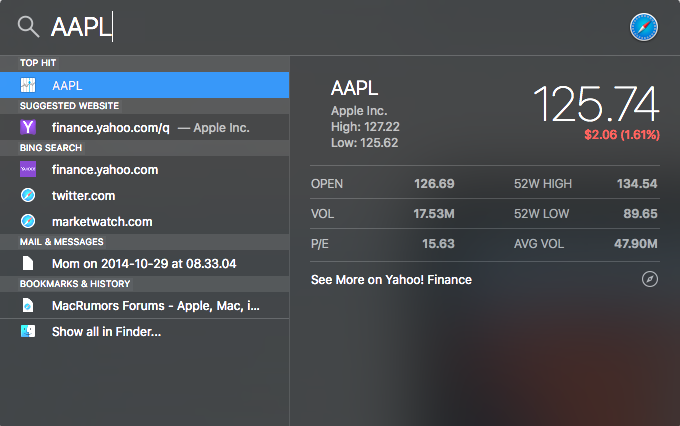This screenshot has height=426, width=680.
Task: Click the SUGGESTED WEBSITE section header
Action: 69,105
